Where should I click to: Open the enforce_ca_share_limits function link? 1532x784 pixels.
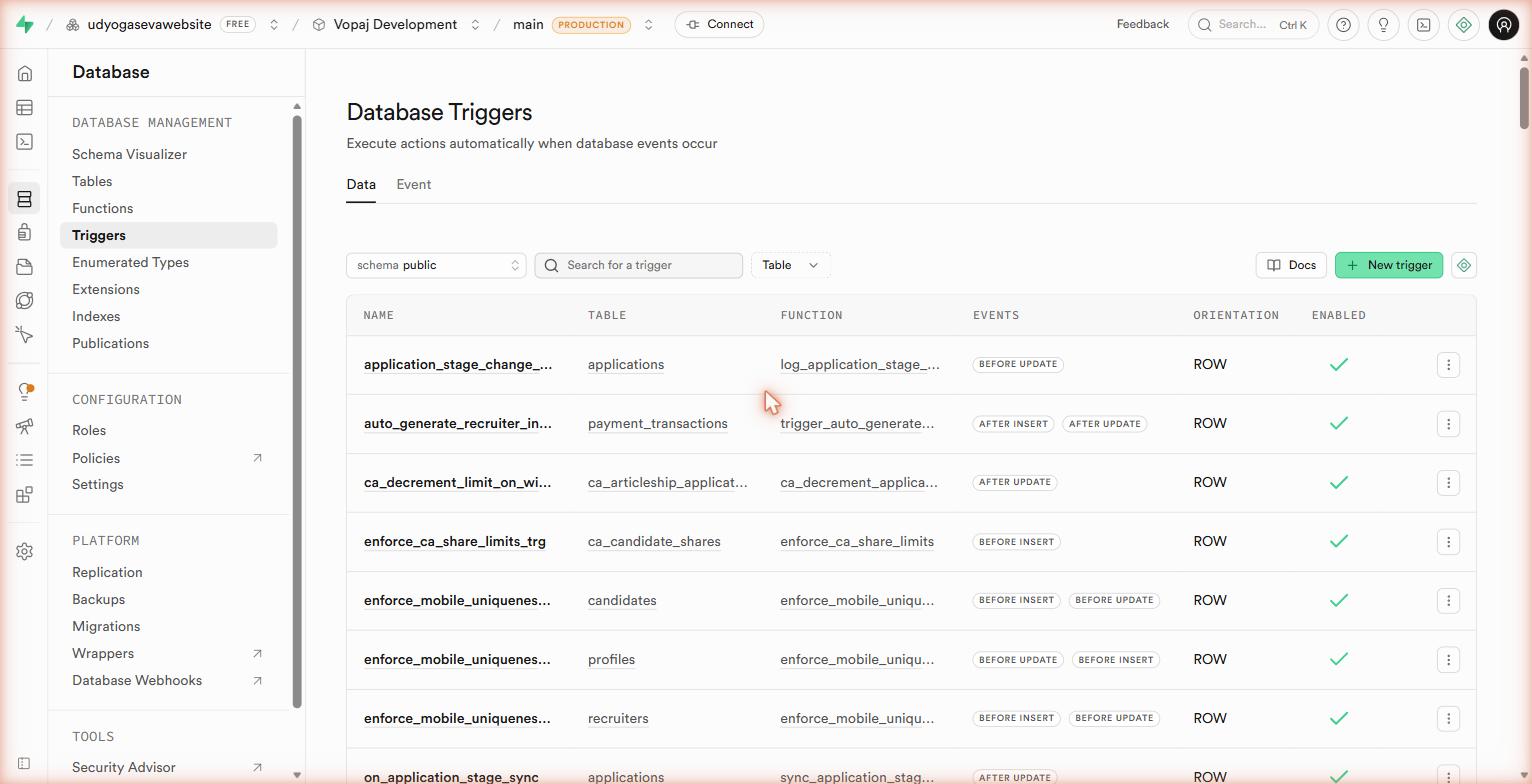(x=857, y=542)
